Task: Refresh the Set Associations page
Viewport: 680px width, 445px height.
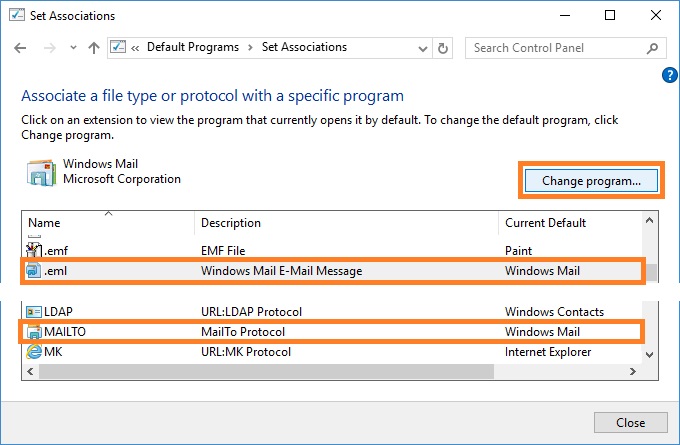Action: tap(442, 48)
